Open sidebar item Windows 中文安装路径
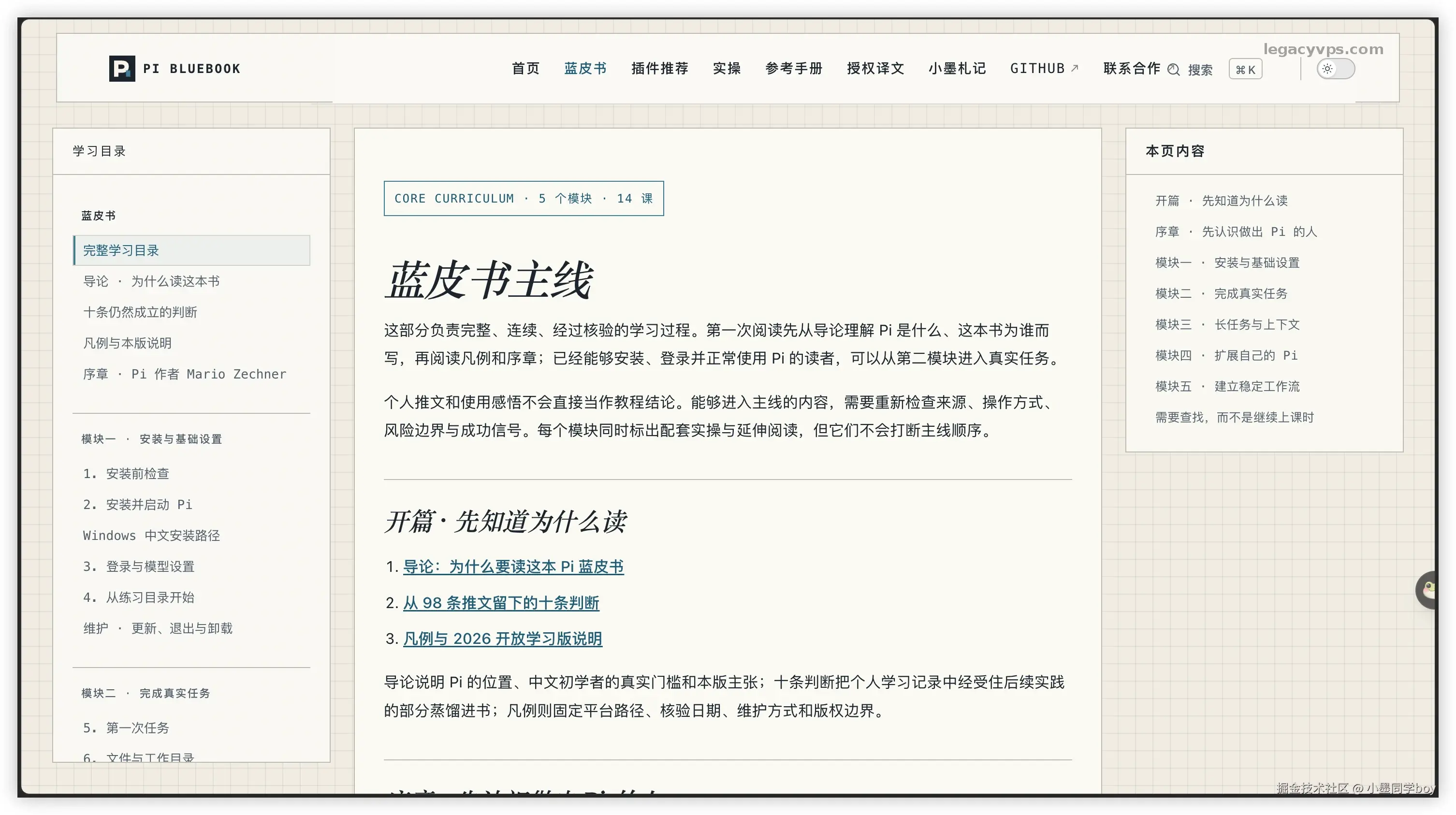 coord(151,535)
